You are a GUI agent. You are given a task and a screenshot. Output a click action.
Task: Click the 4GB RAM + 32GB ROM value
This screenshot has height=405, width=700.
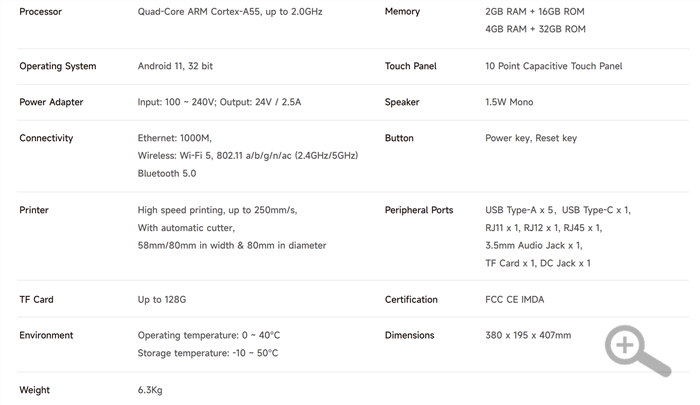[535, 29]
